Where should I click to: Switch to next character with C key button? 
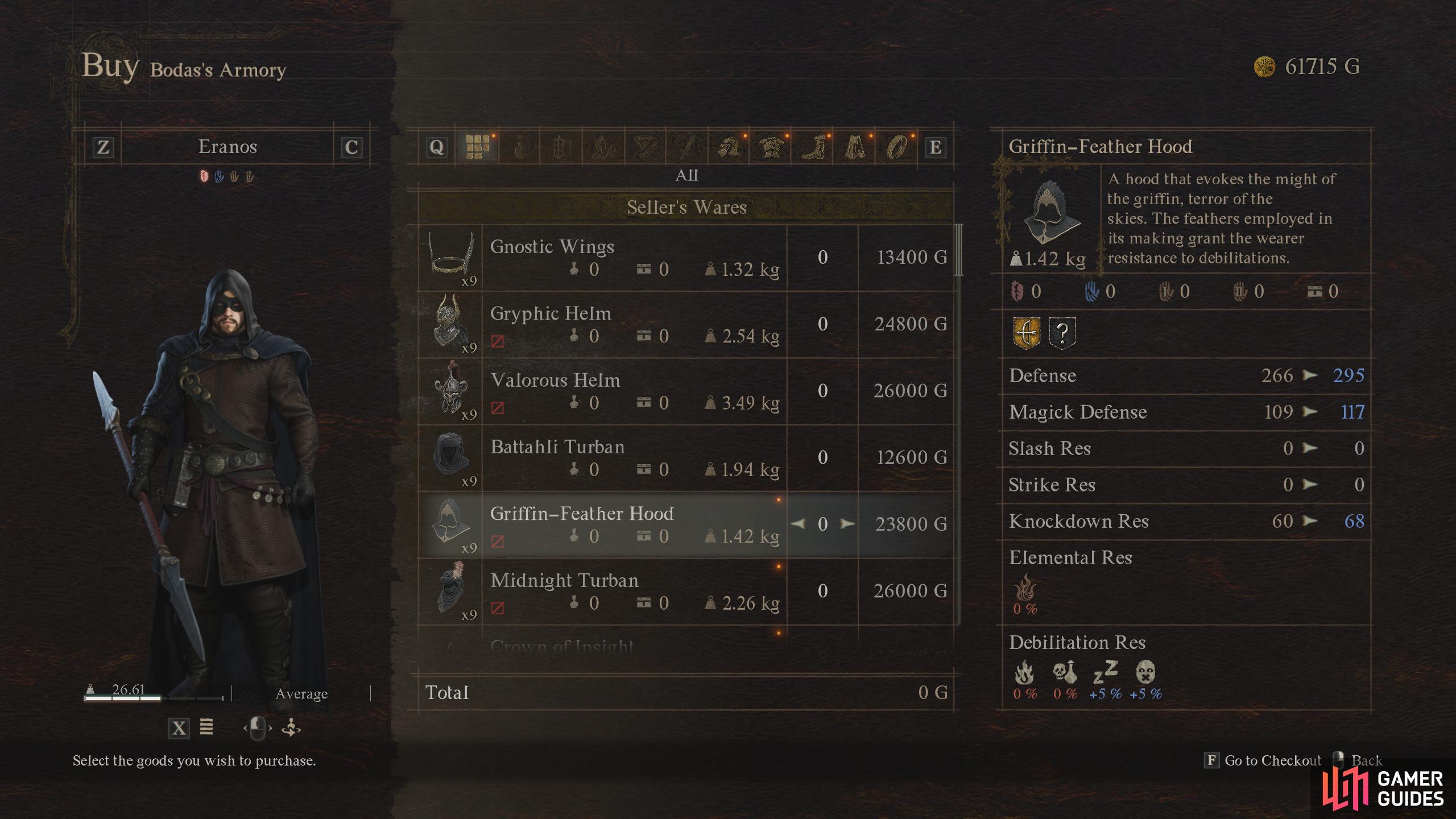coord(351,148)
